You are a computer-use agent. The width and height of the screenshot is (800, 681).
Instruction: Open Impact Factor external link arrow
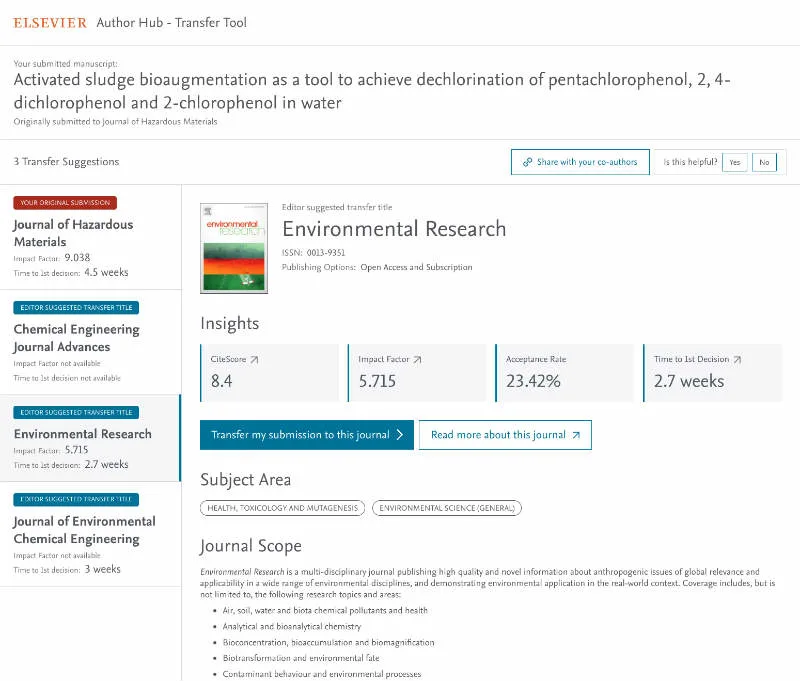[x=417, y=360]
